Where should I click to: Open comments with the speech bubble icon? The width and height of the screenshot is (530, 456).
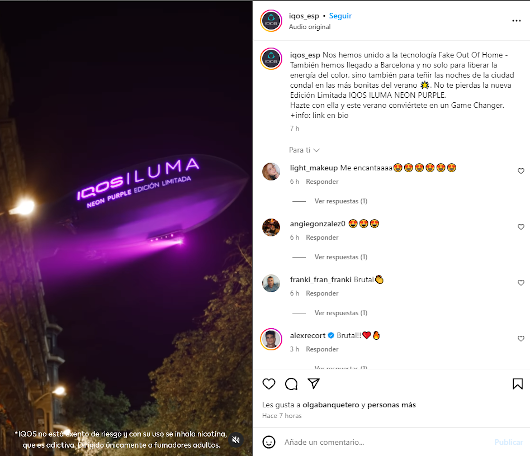point(291,384)
